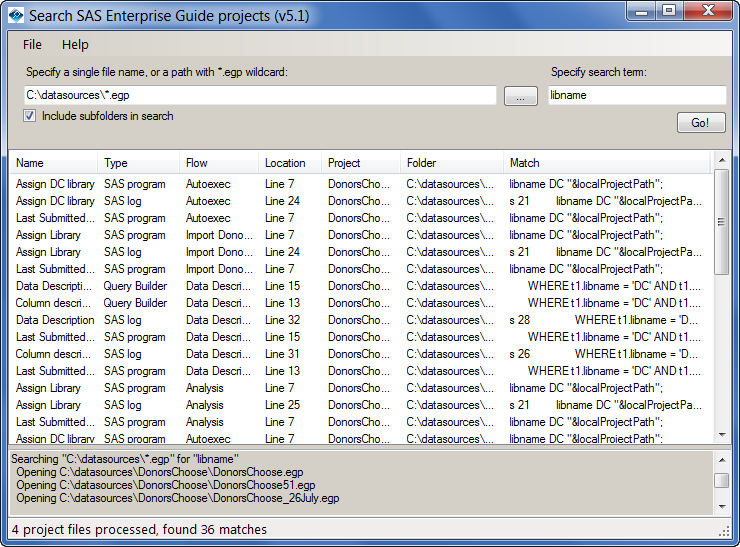Image resolution: width=740 pixels, height=547 pixels.
Task: Sort by the Type column header
Action: pyautogui.click(x=139, y=163)
